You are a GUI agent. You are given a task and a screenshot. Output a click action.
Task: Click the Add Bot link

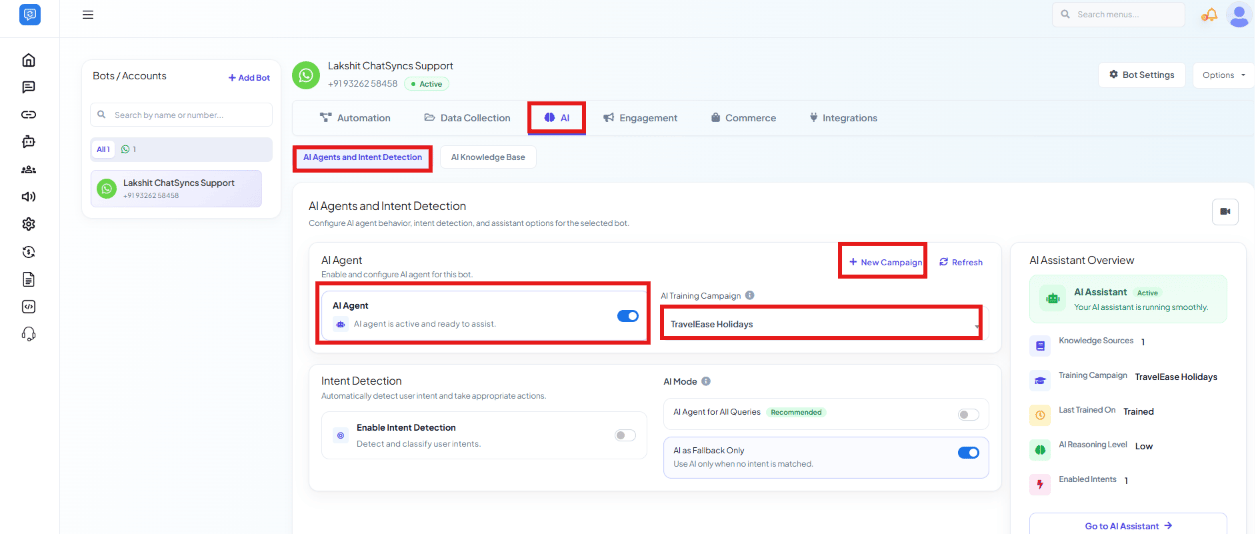[x=249, y=77]
